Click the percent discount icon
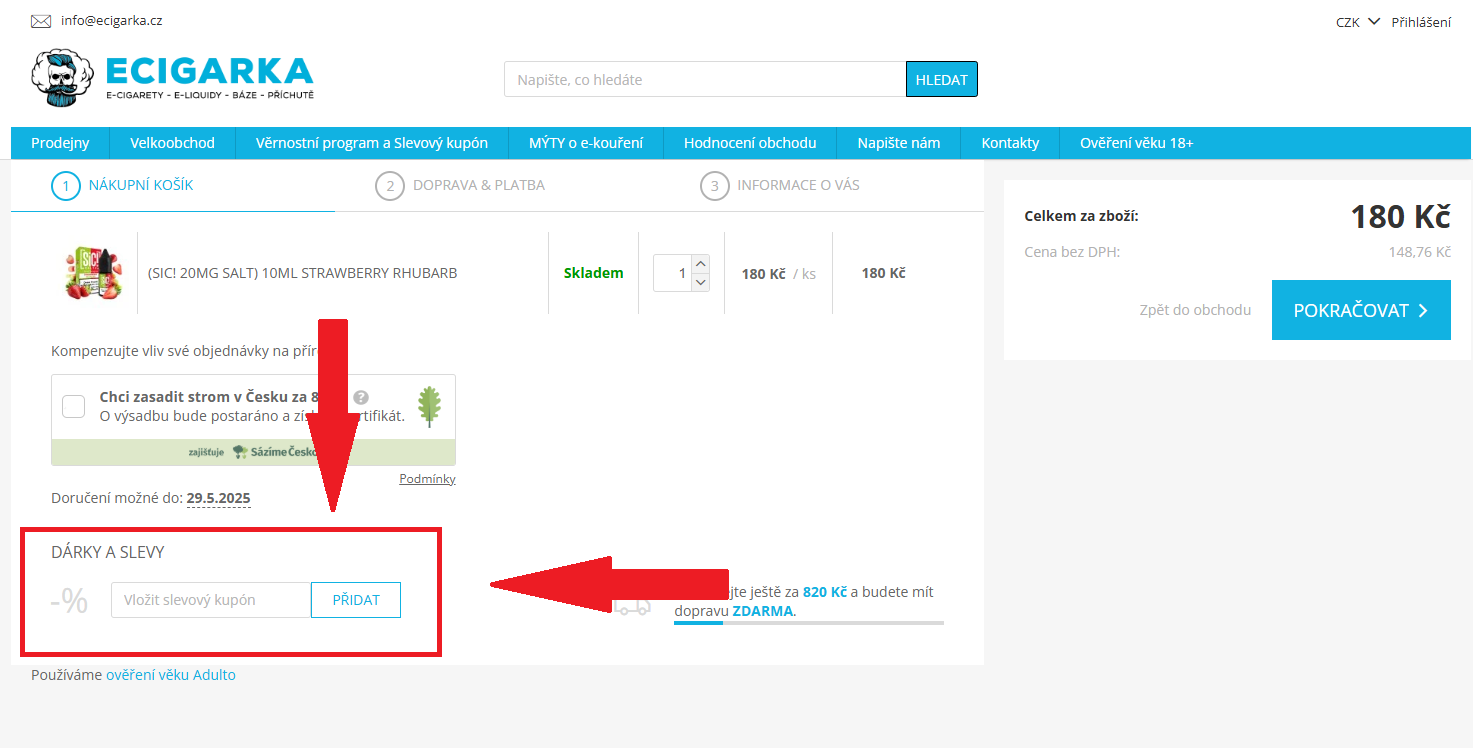 [70, 601]
